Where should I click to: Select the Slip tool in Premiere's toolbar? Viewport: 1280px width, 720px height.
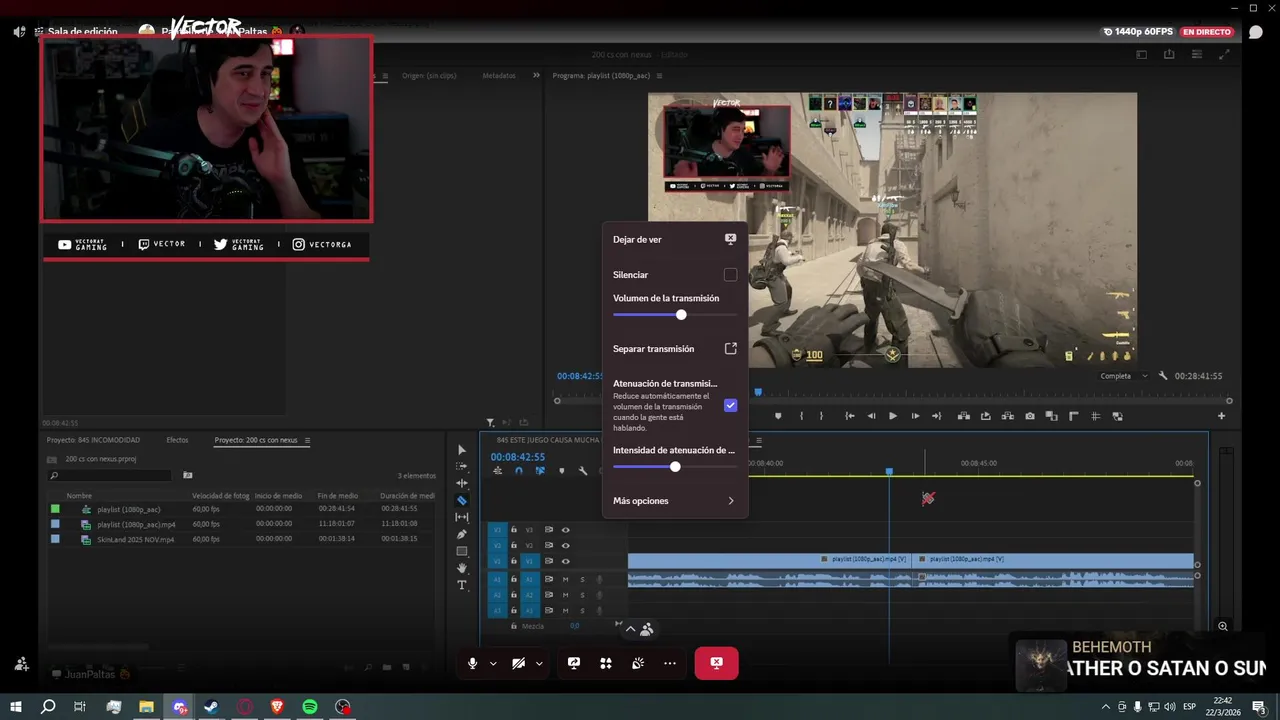[462, 517]
